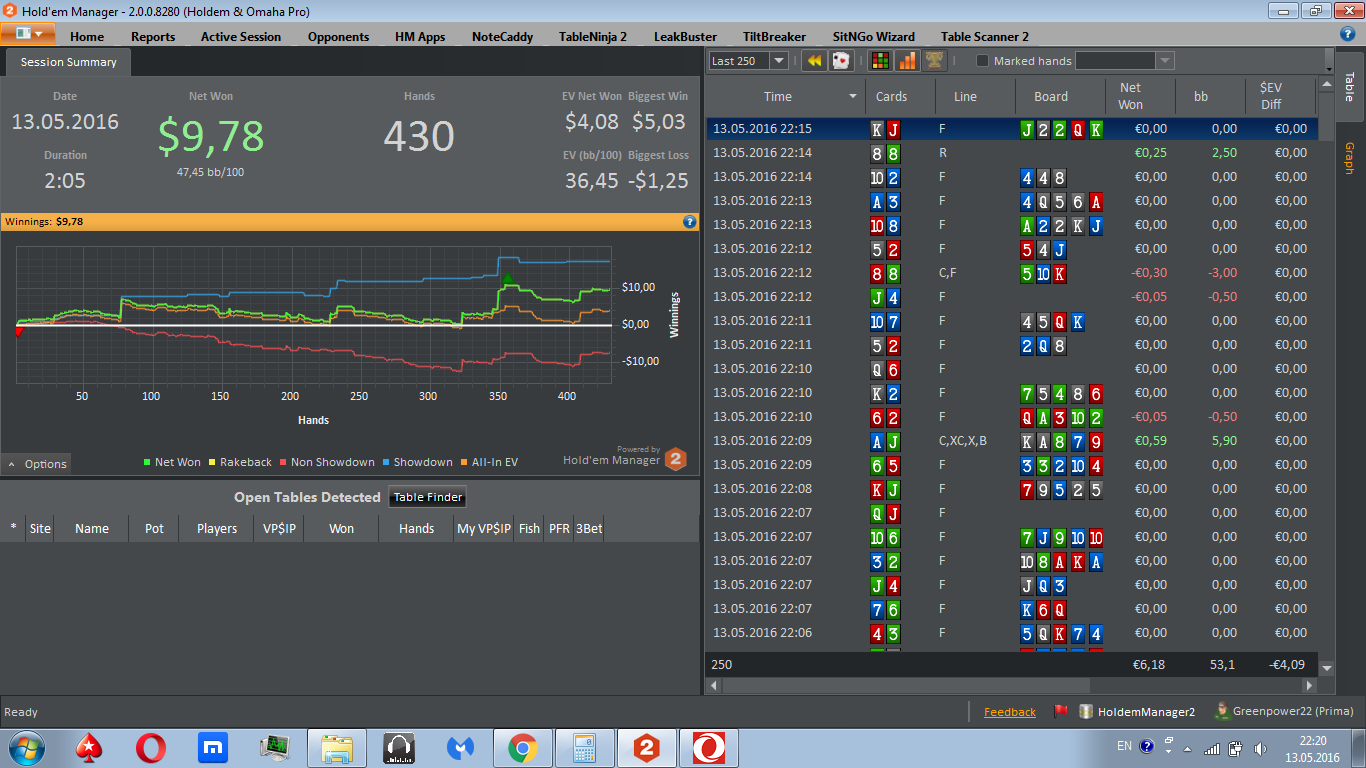Toggle Rakeback legend entry
This screenshot has height=768, width=1366.
[x=239, y=462]
